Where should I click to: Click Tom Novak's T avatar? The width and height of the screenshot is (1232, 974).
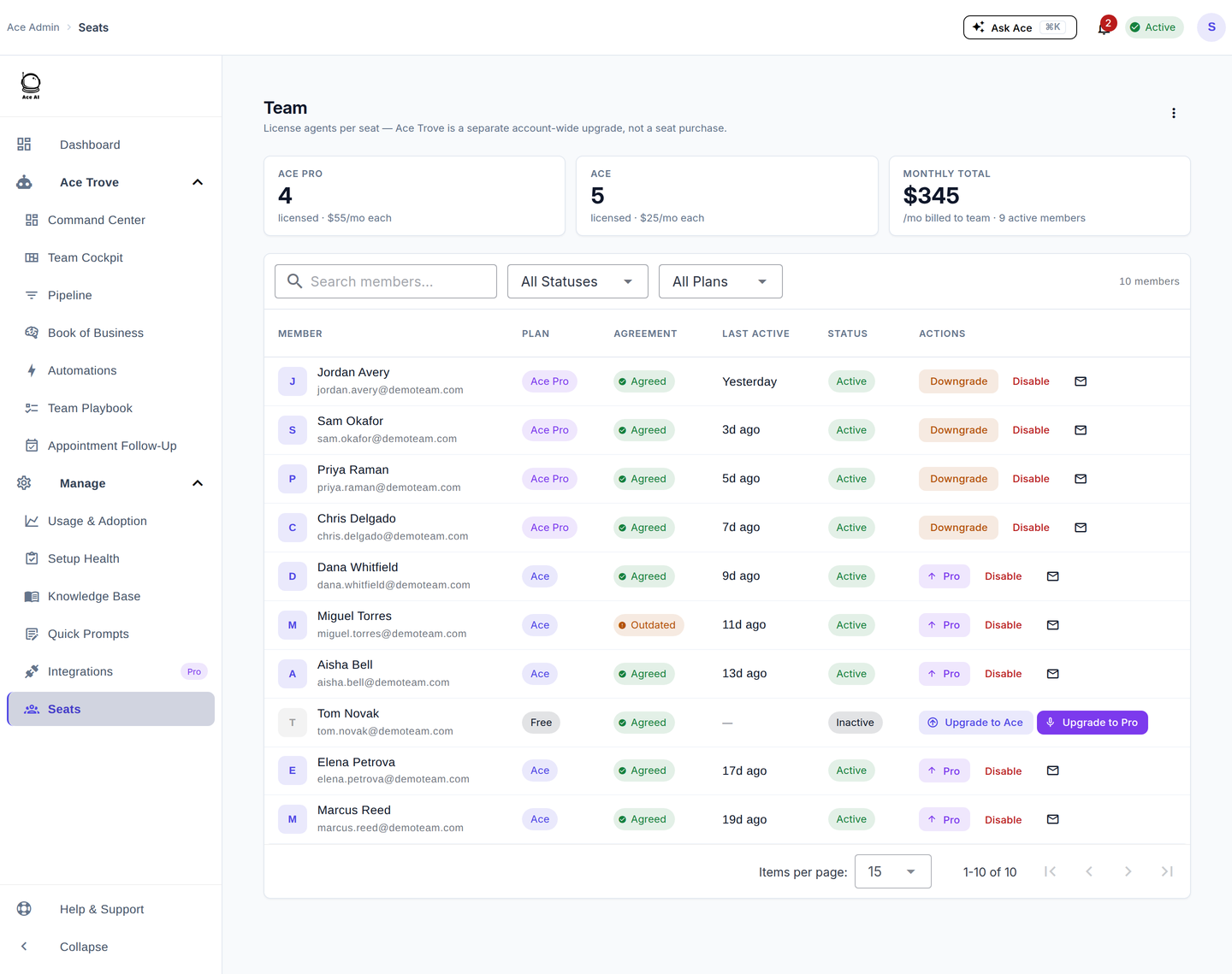coord(293,723)
